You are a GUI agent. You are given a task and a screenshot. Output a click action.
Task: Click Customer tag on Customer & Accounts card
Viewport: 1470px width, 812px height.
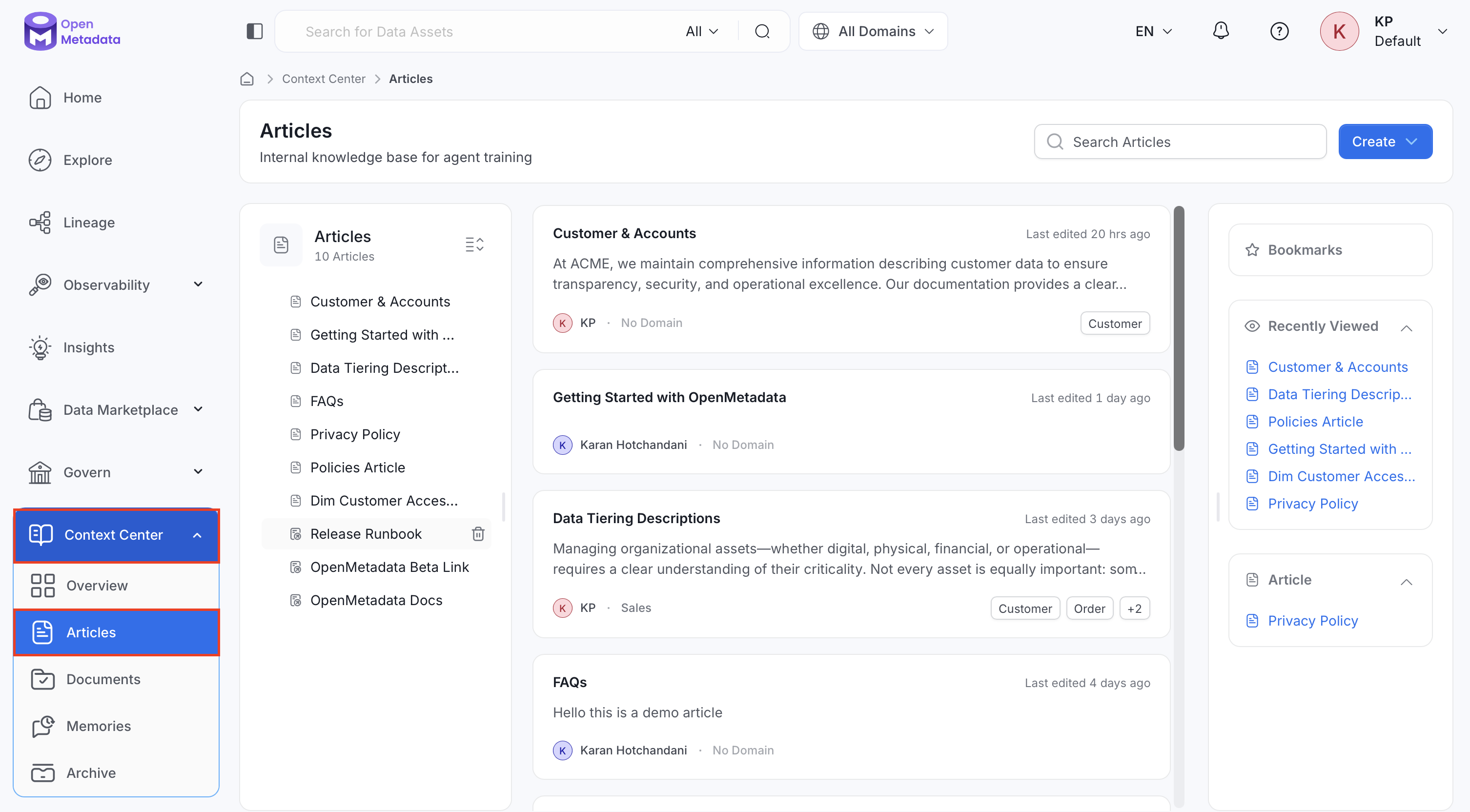1115,323
